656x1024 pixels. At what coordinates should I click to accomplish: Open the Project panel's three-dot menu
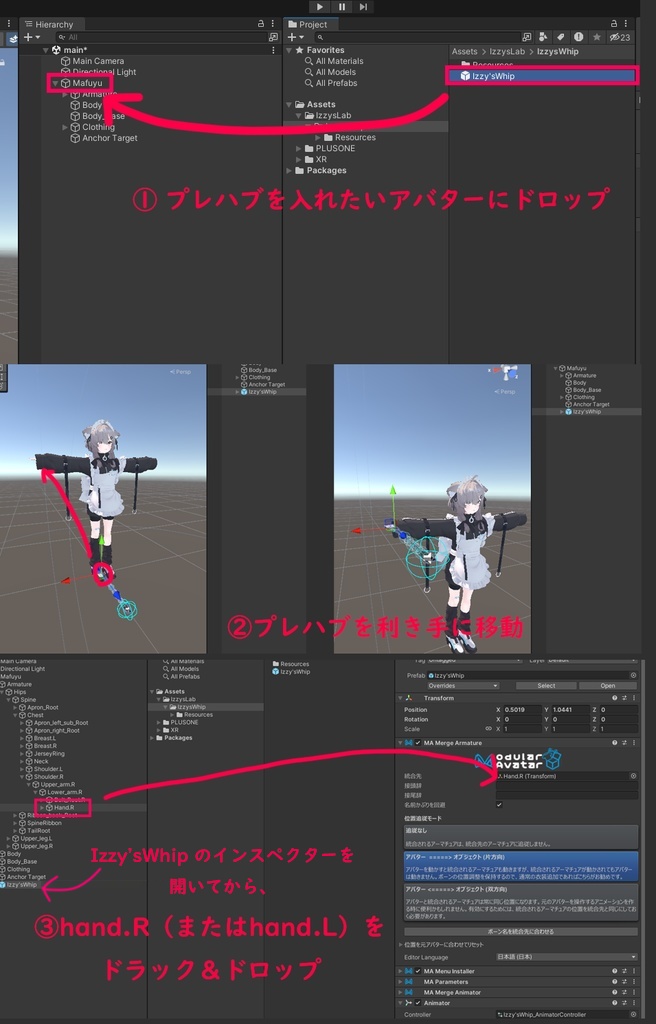click(x=625, y=24)
